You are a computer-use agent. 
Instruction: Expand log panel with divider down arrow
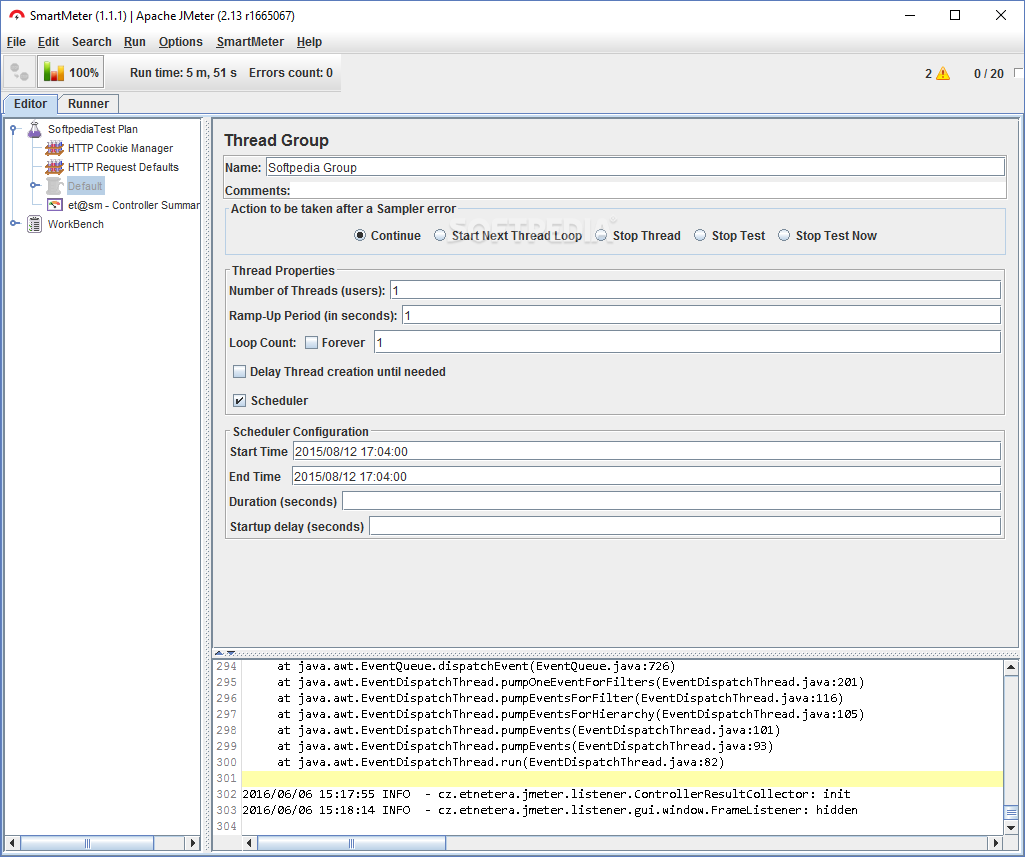pyautogui.click(x=231, y=653)
